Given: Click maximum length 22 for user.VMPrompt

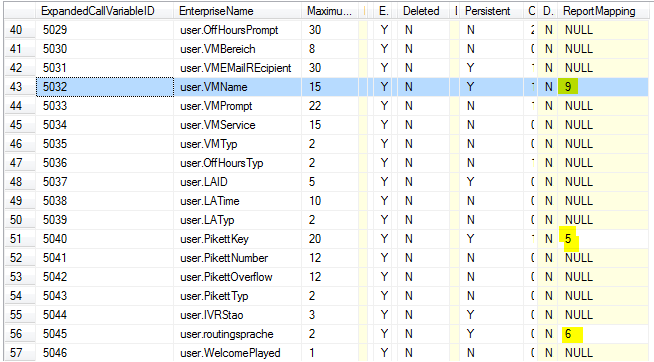Looking at the screenshot, I should pyautogui.click(x=330, y=106).
